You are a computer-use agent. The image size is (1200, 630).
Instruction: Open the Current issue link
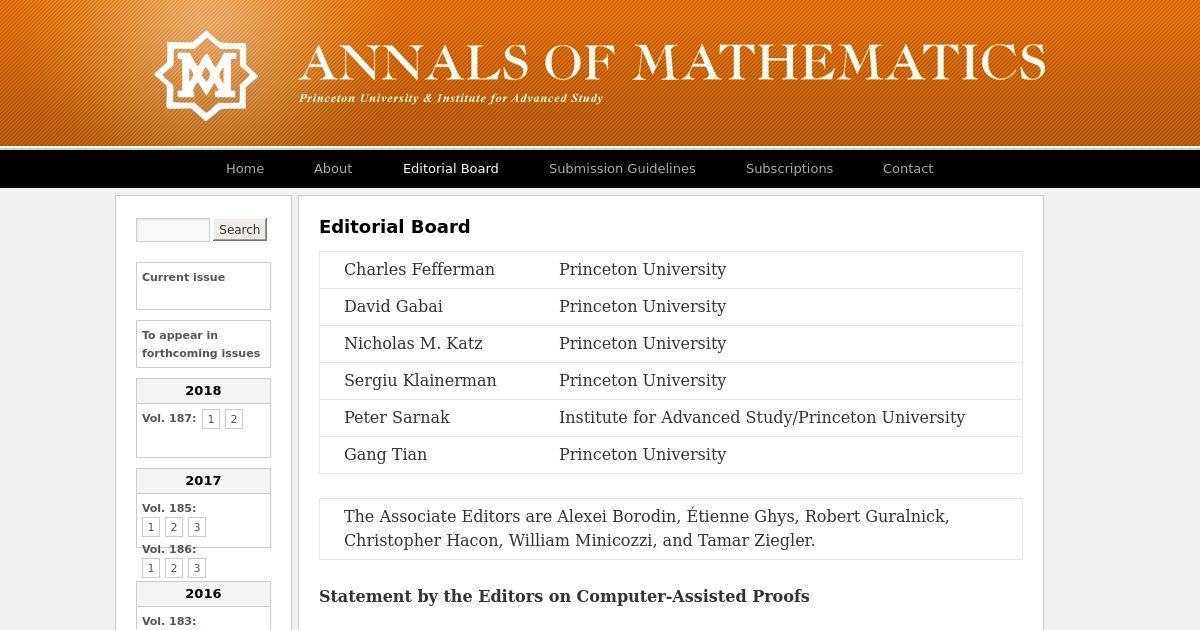183,277
